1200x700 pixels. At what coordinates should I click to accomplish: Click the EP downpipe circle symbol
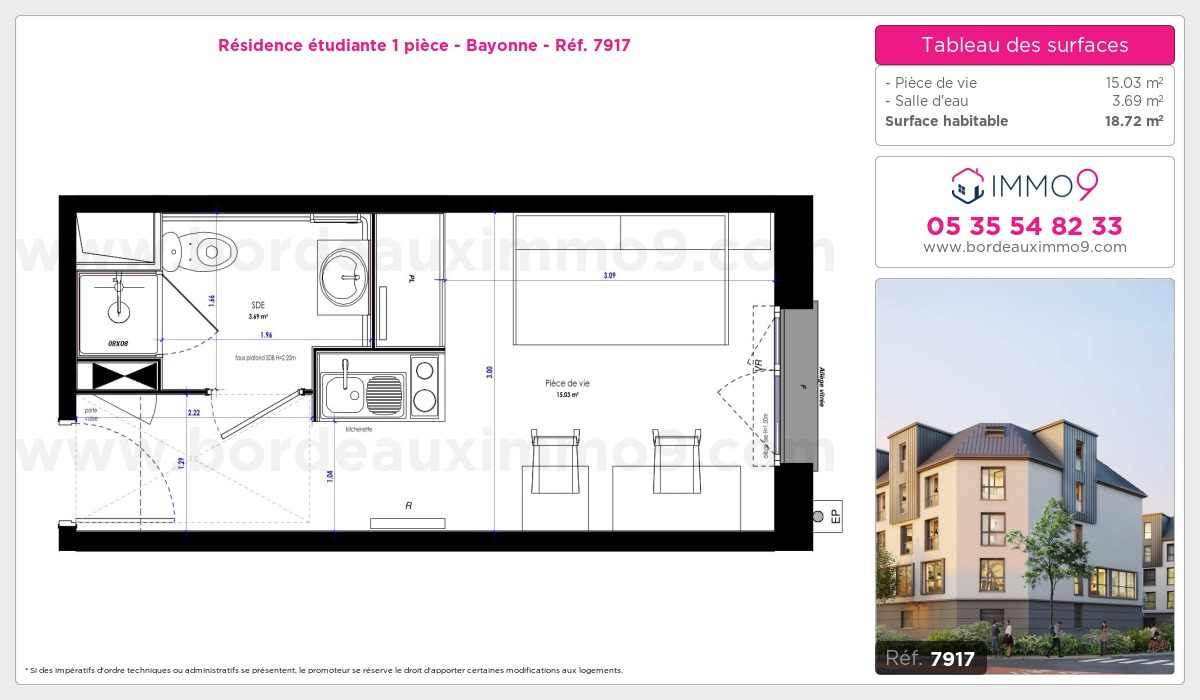pyautogui.click(x=820, y=516)
